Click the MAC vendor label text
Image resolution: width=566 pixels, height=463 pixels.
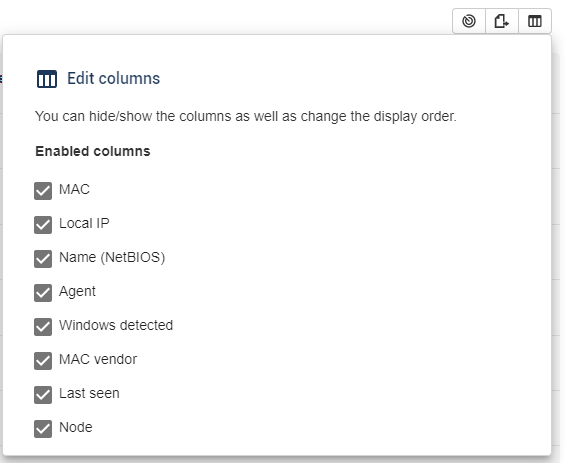(98, 359)
